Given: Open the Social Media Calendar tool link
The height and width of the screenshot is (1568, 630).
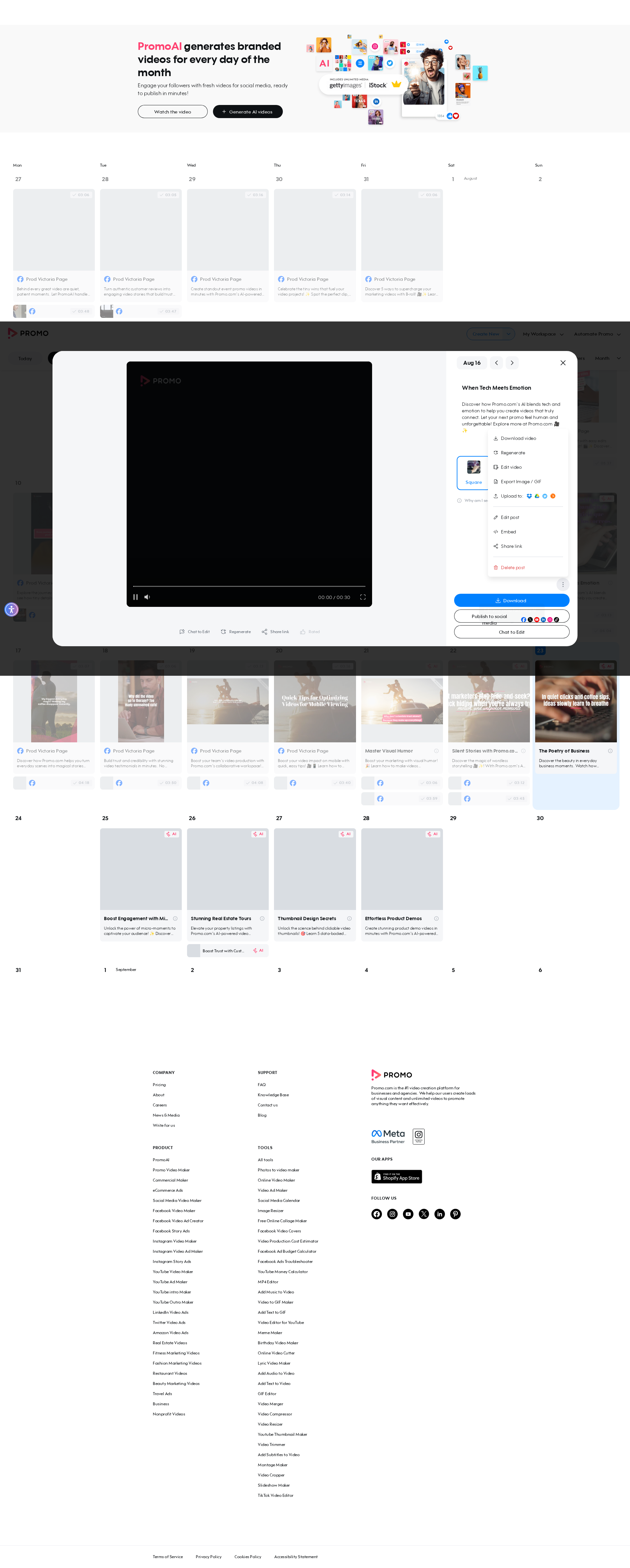Looking at the screenshot, I should [279, 1200].
